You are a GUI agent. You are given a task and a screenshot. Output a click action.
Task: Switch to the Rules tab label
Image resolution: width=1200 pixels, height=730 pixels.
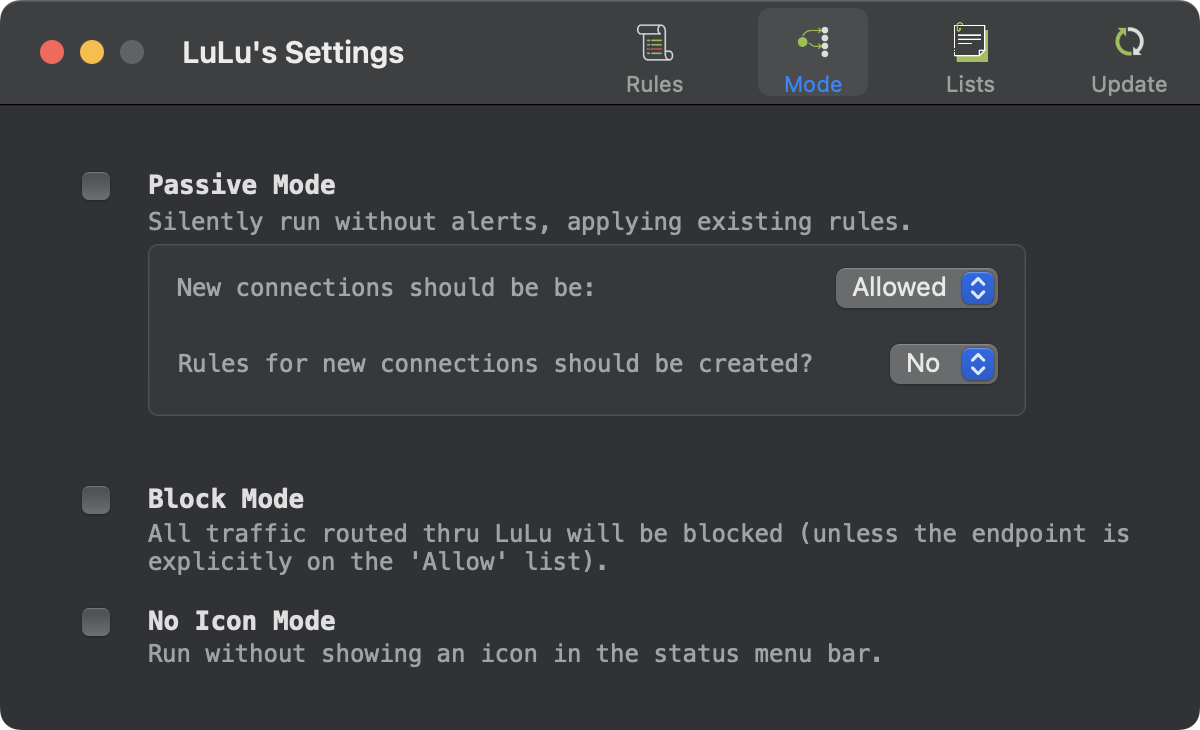tap(655, 84)
